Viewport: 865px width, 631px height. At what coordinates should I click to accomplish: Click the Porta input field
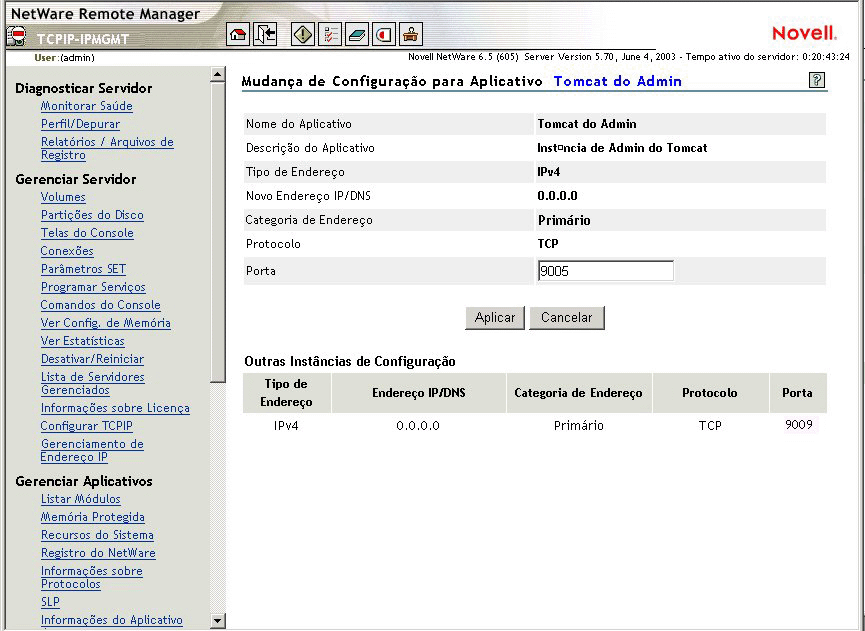(605, 271)
